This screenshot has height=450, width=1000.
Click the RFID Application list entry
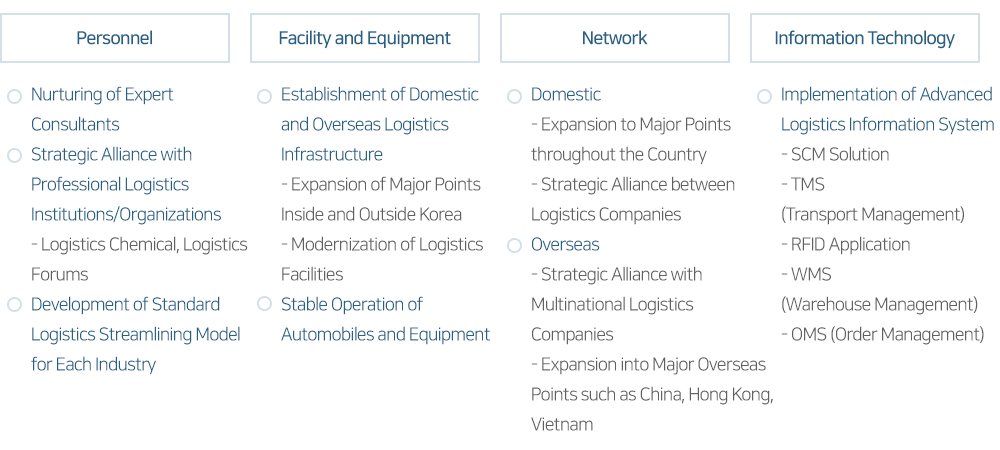[x=846, y=244]
